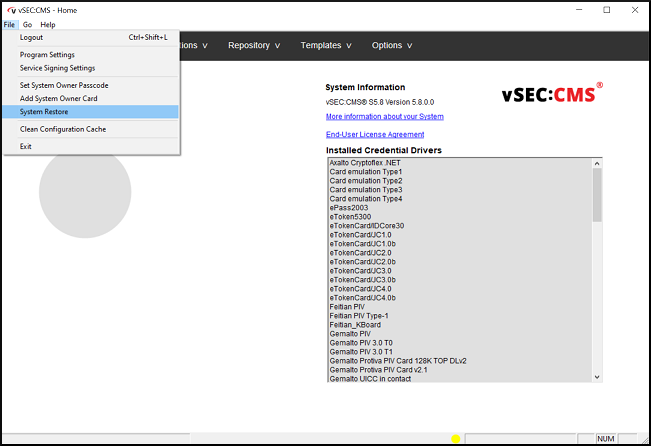The image size is (651, 446).
Task: Expand the Templates dropdown
Action: pos(326,46)
